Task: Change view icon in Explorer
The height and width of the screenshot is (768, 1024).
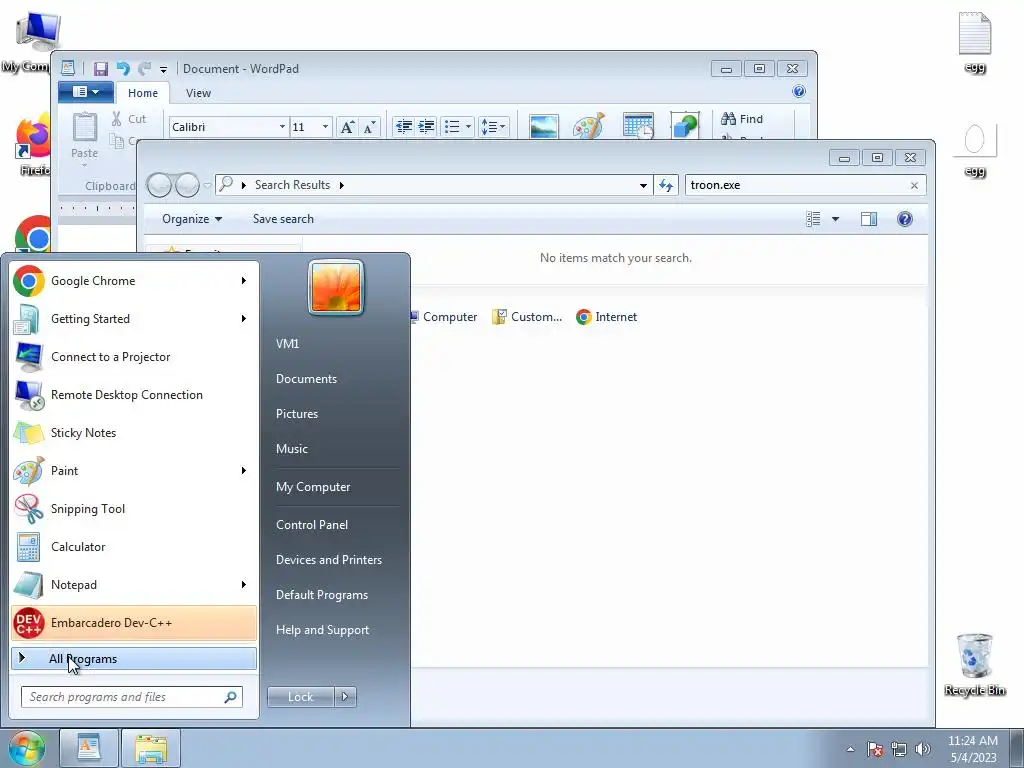Action: 813,219
